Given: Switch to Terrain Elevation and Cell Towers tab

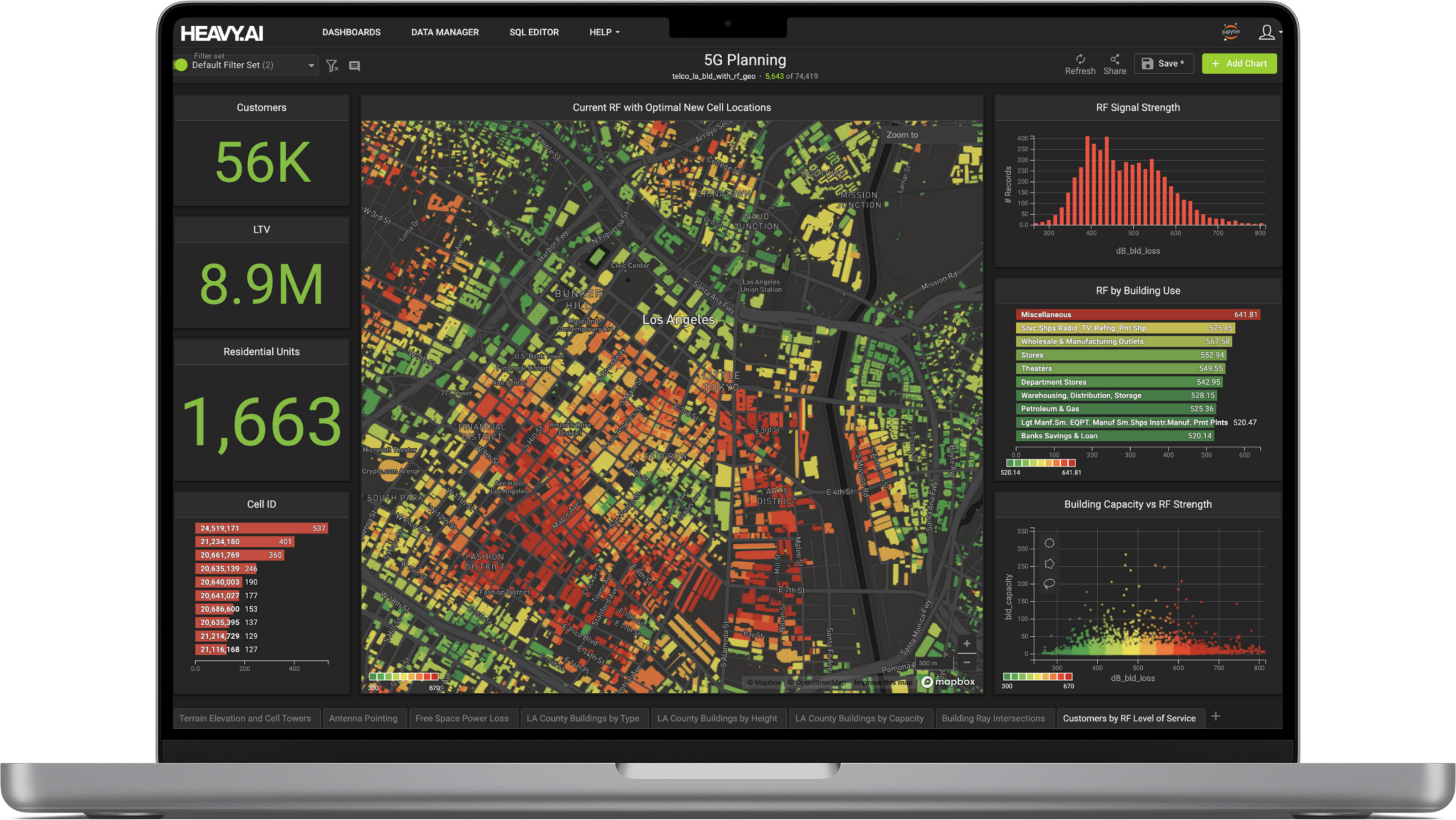Looking at the screenshot, I should coord(245,718).
